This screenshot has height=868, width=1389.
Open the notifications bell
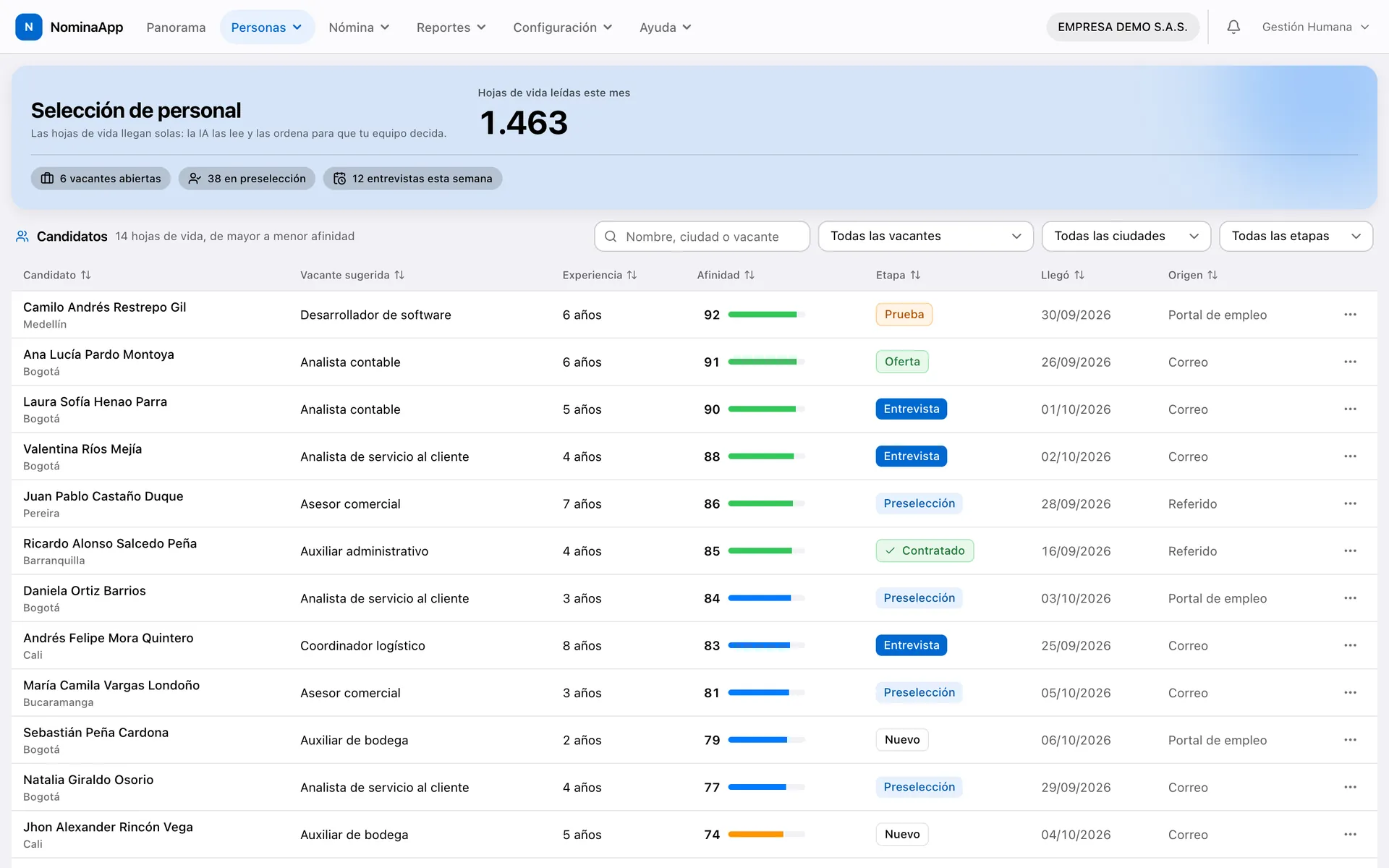pos(1233,27)
